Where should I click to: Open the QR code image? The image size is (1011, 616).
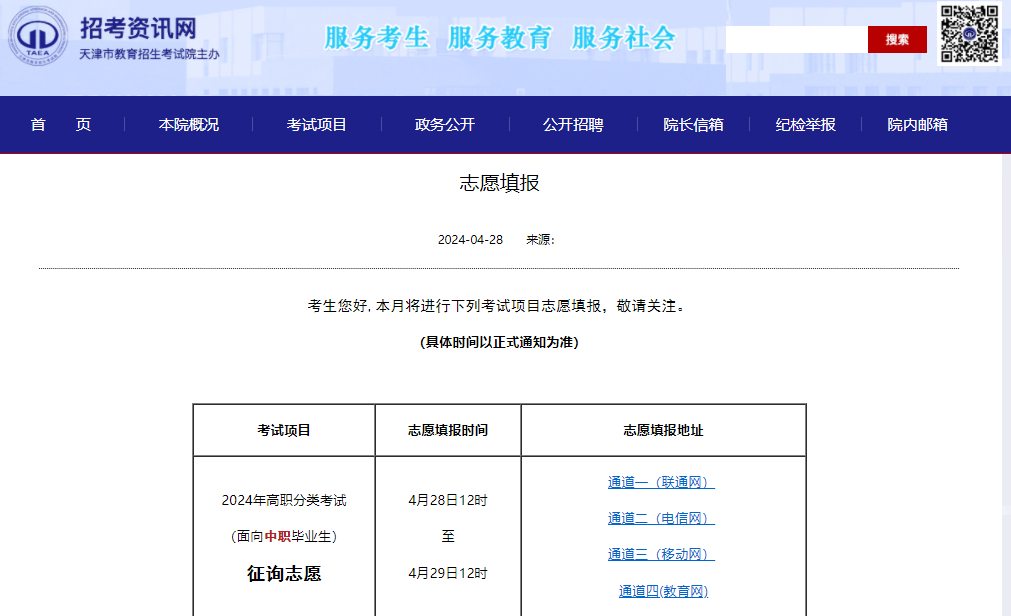click(969, 34)
